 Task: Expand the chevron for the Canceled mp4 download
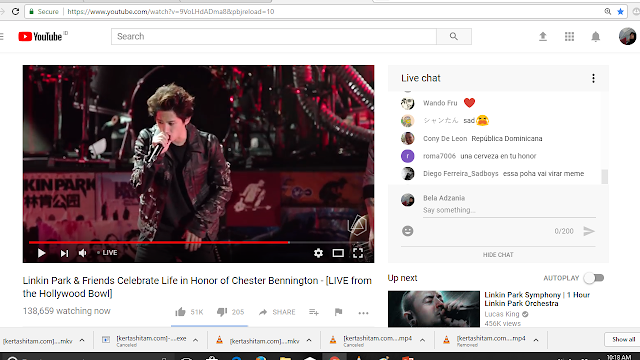[422, 340]
